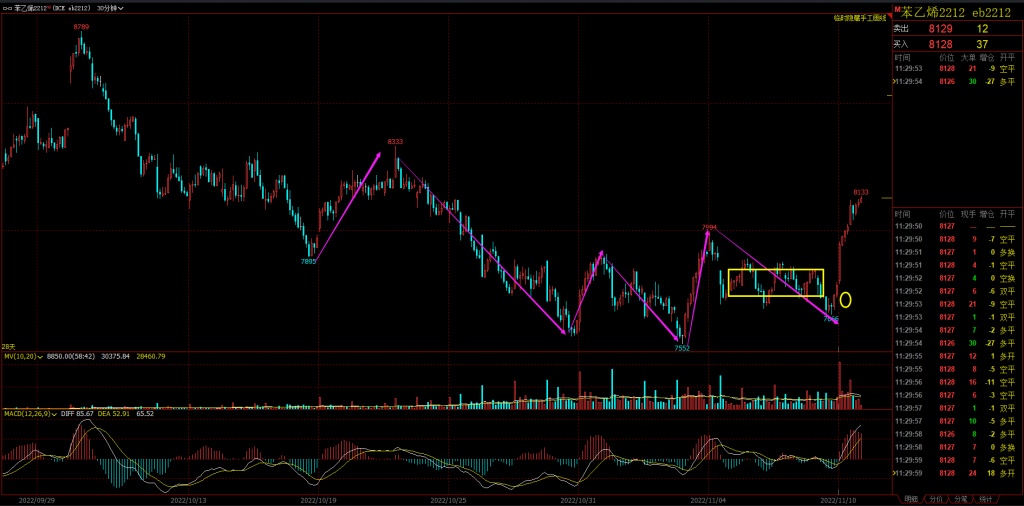This screenshot has width=1024, height=506.
Task: Click the 买入 price 8128
Action: point(941,44)
